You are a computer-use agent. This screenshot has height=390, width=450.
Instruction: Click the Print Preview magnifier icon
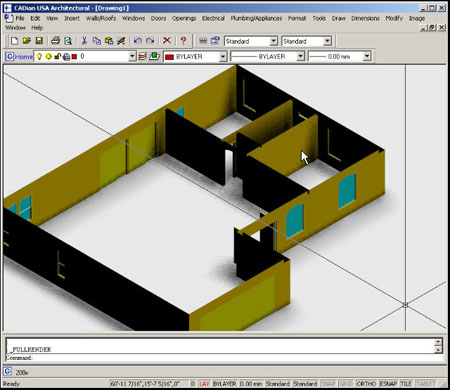[x=68, y=41]
